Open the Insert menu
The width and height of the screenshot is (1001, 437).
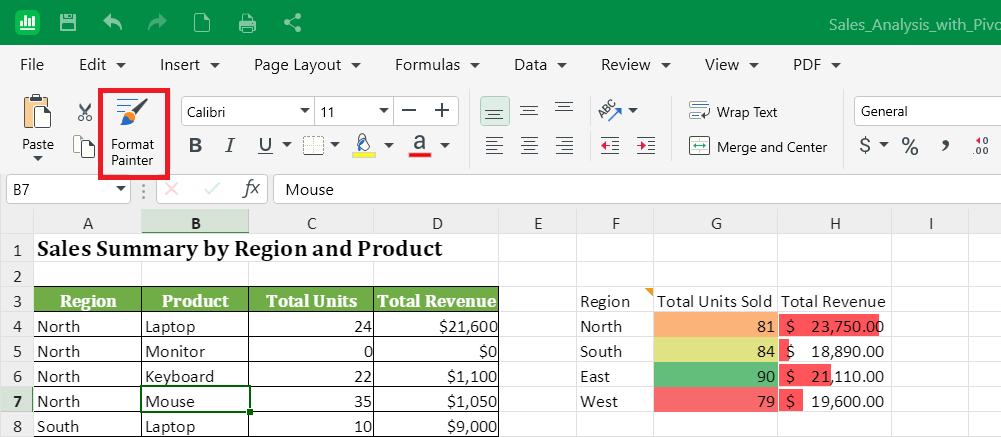[x=190, y=64]
